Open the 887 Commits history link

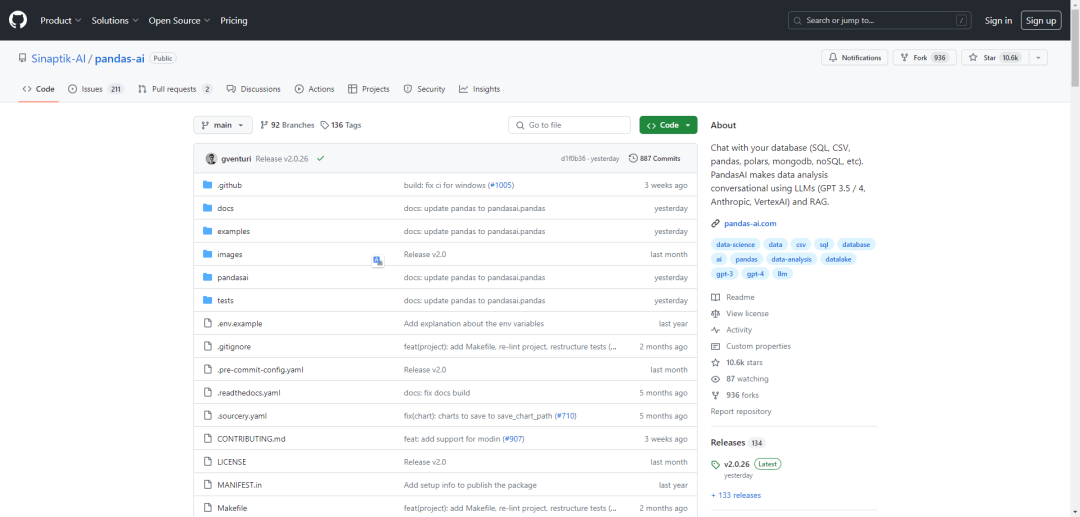click(x=654, y=158)
